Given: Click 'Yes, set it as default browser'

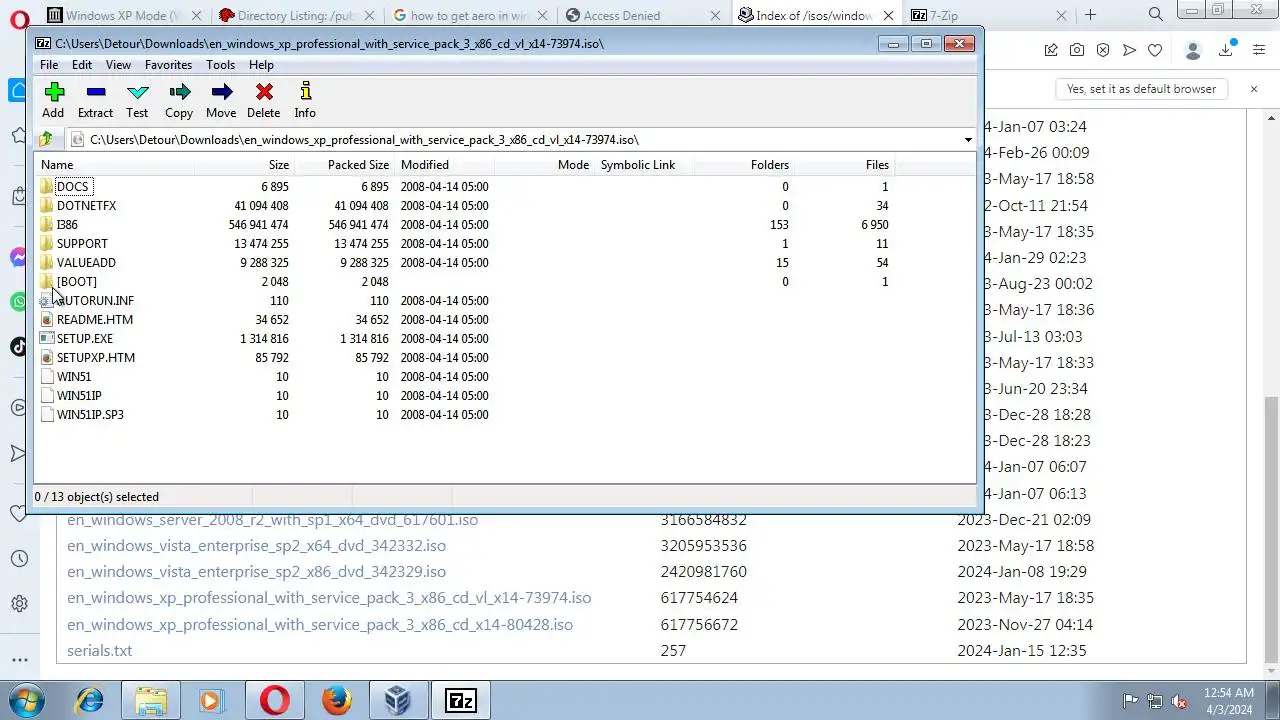Looking at the screenshot, I should pyautogui.click(x=1141, y=89).
